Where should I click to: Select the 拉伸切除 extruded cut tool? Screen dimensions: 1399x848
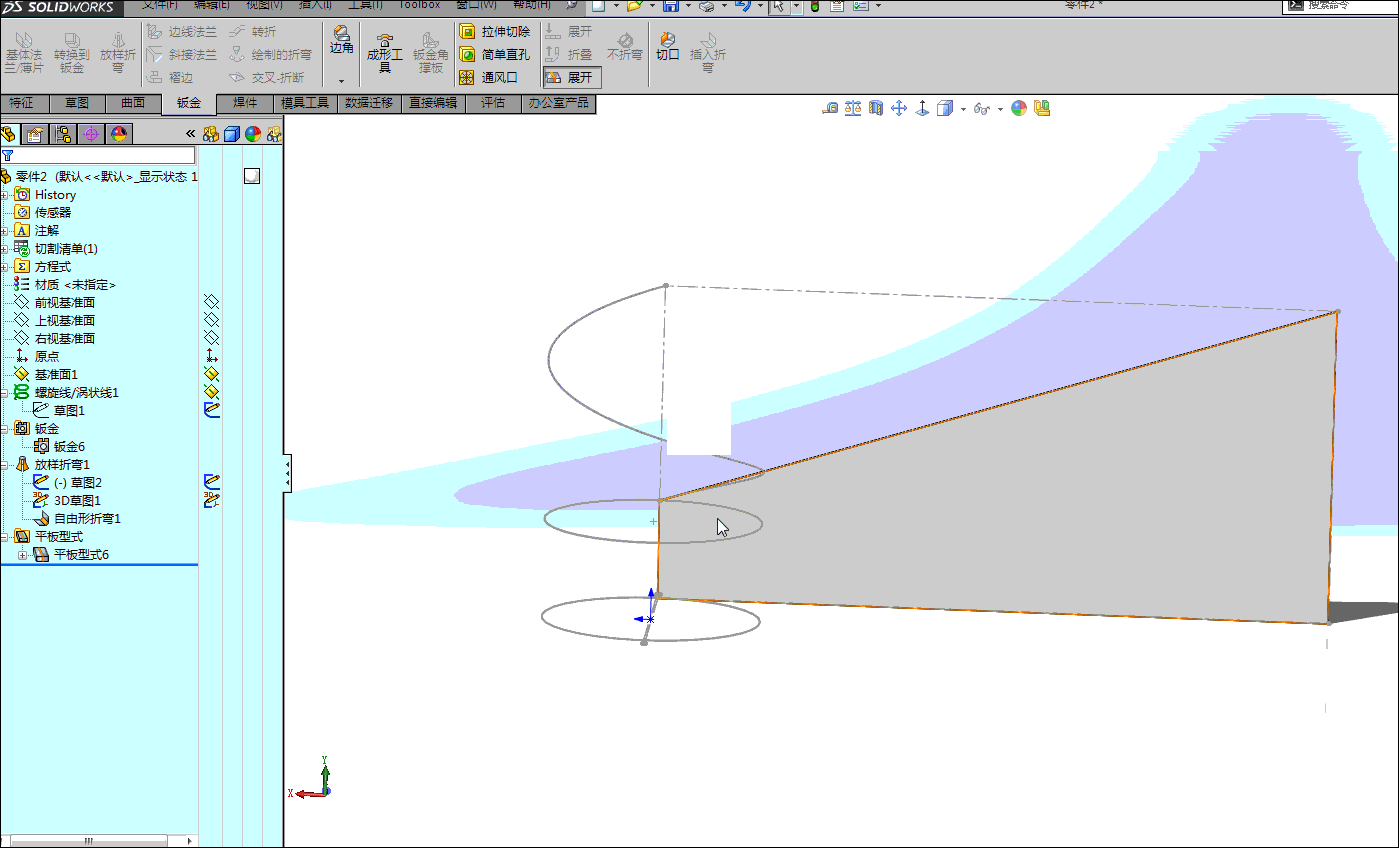(494, 32)
